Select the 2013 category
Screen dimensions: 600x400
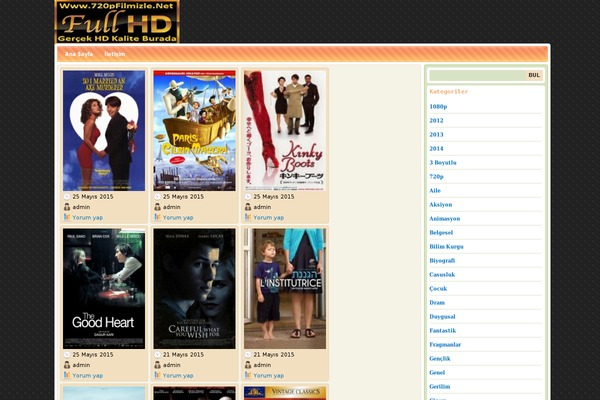click(x=436, y=134)
